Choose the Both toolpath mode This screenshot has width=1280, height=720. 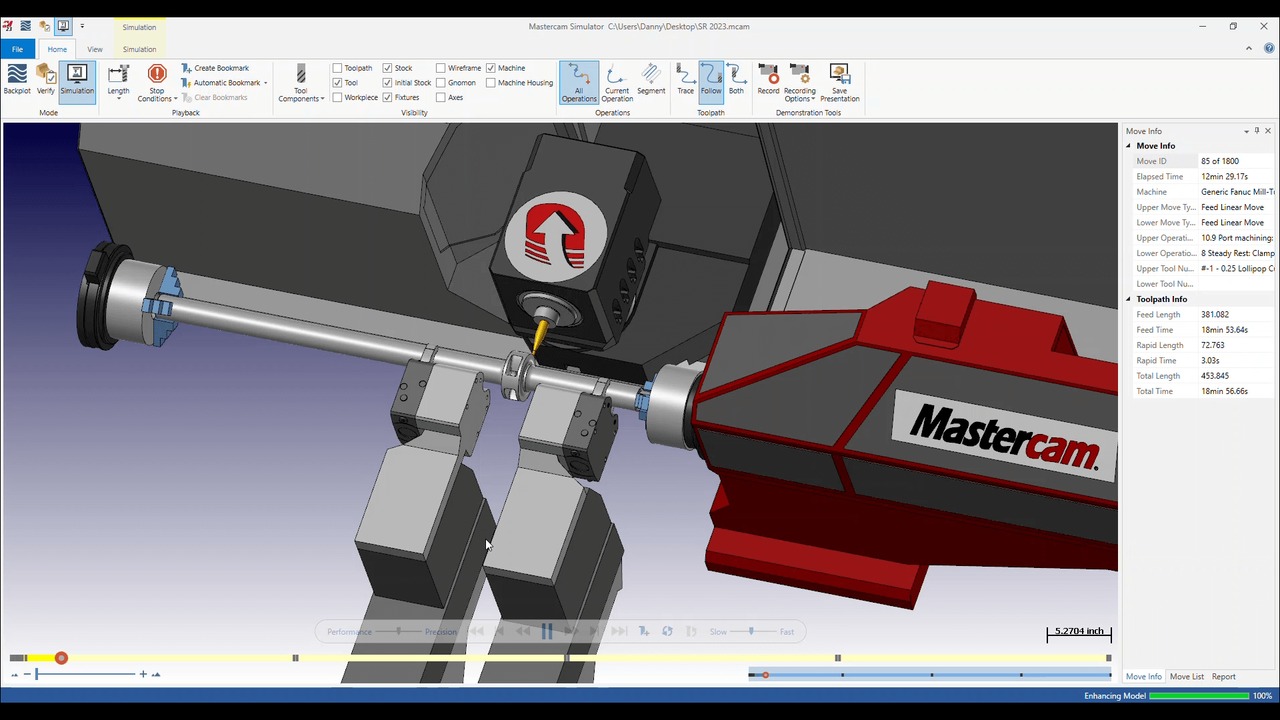point(736,80)
